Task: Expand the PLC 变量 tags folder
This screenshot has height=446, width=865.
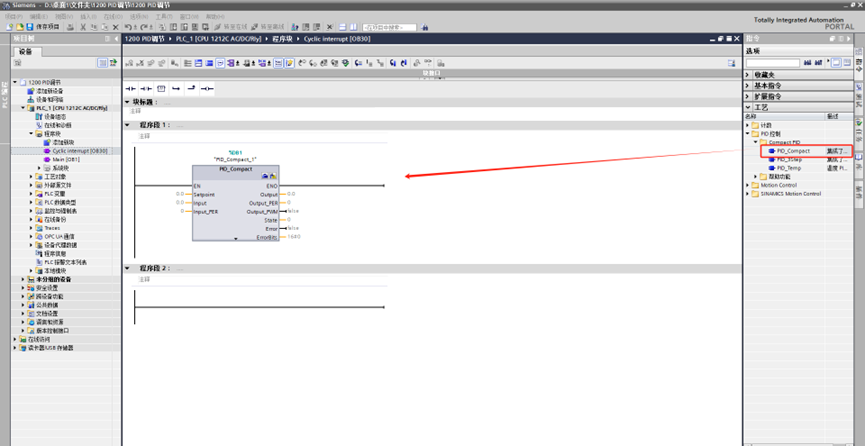Action: tap(31, 194)
